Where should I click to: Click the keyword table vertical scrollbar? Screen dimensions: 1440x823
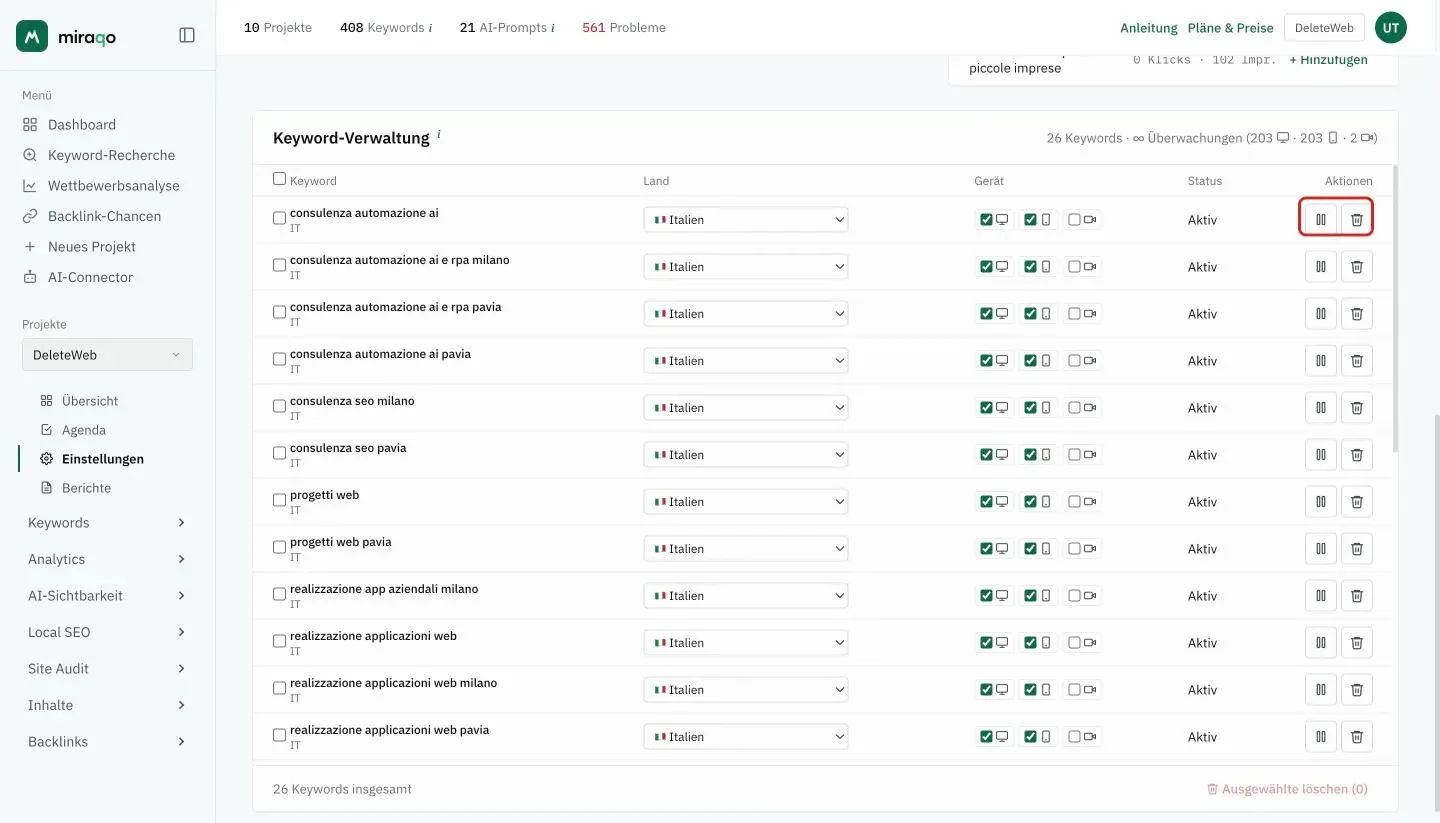pos(1395,310)
